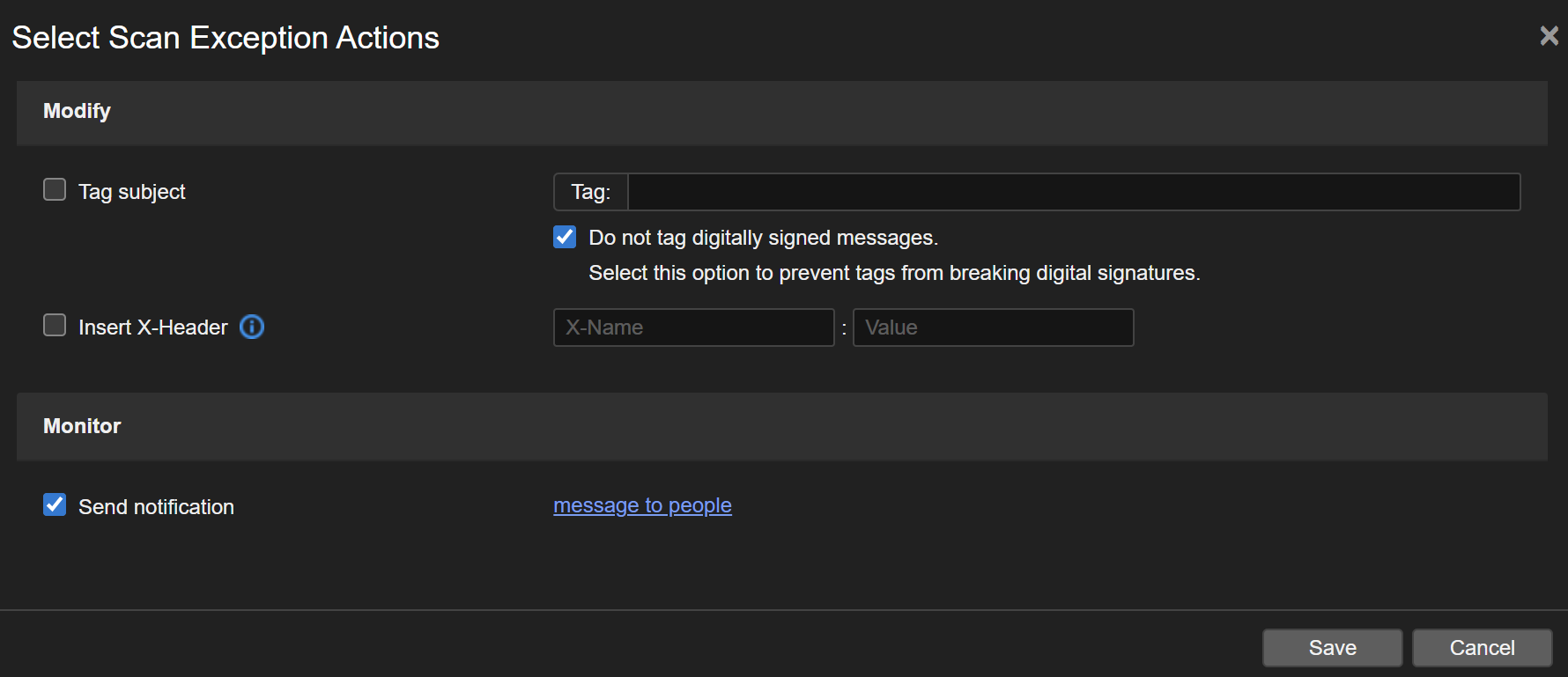Tick the Insert X-Header checkbox
The image size is (1568, 677).
pyautogui.click(x=55, y=326)
